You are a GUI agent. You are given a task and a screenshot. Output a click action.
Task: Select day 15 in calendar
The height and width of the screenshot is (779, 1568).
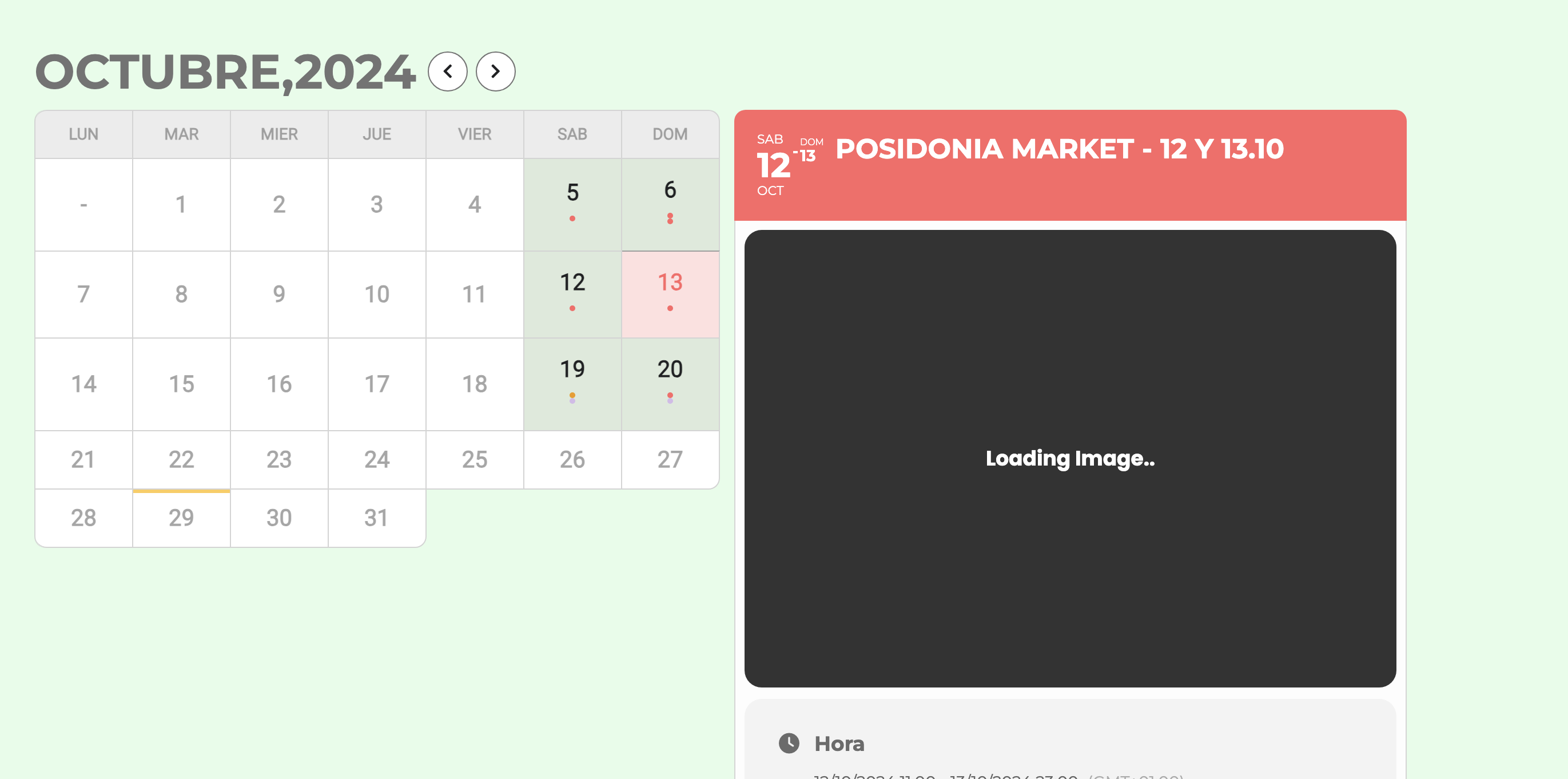click(x=181, y=384)
